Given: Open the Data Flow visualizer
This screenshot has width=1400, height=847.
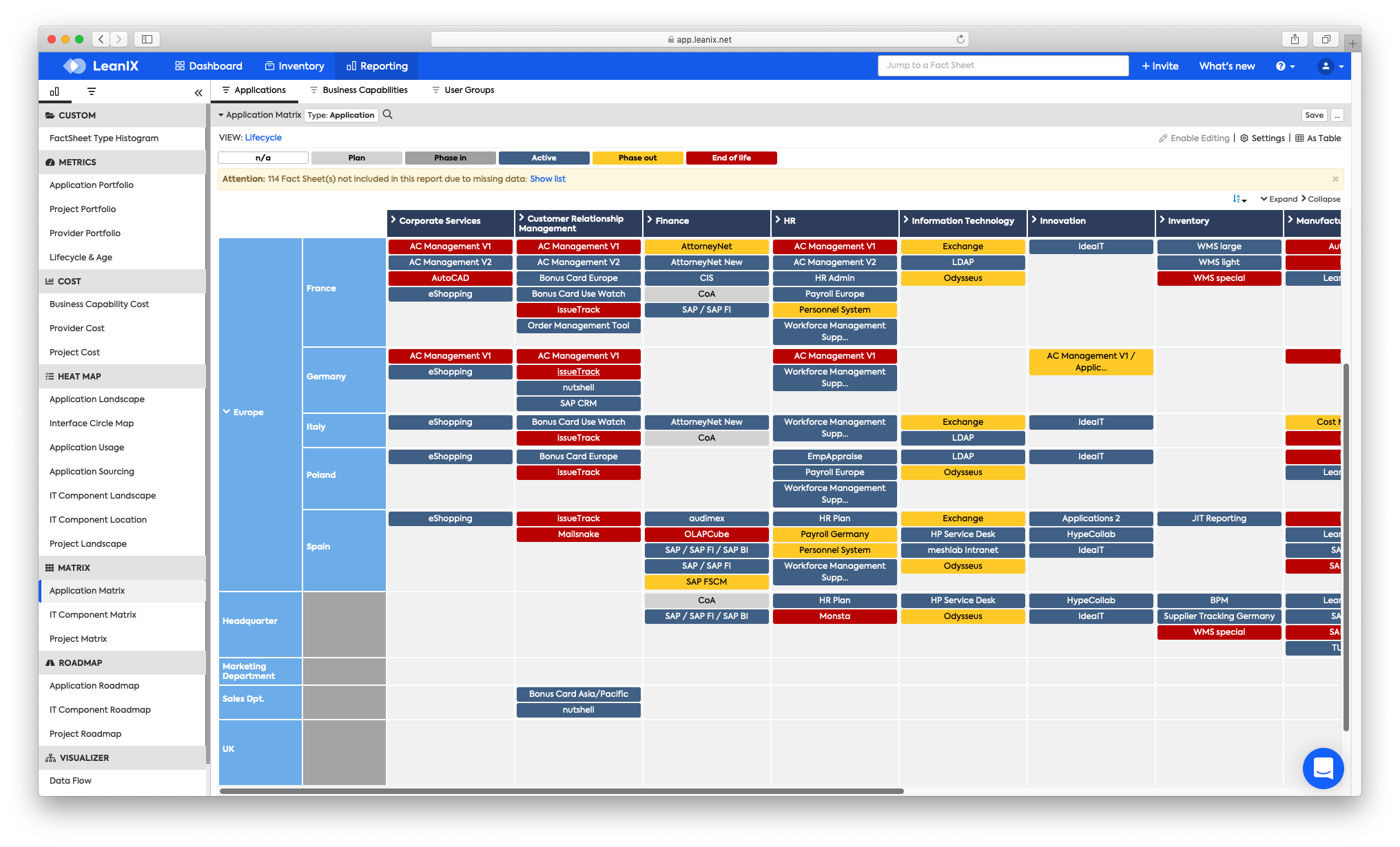Looking at the screenshot, I should 70,781.
